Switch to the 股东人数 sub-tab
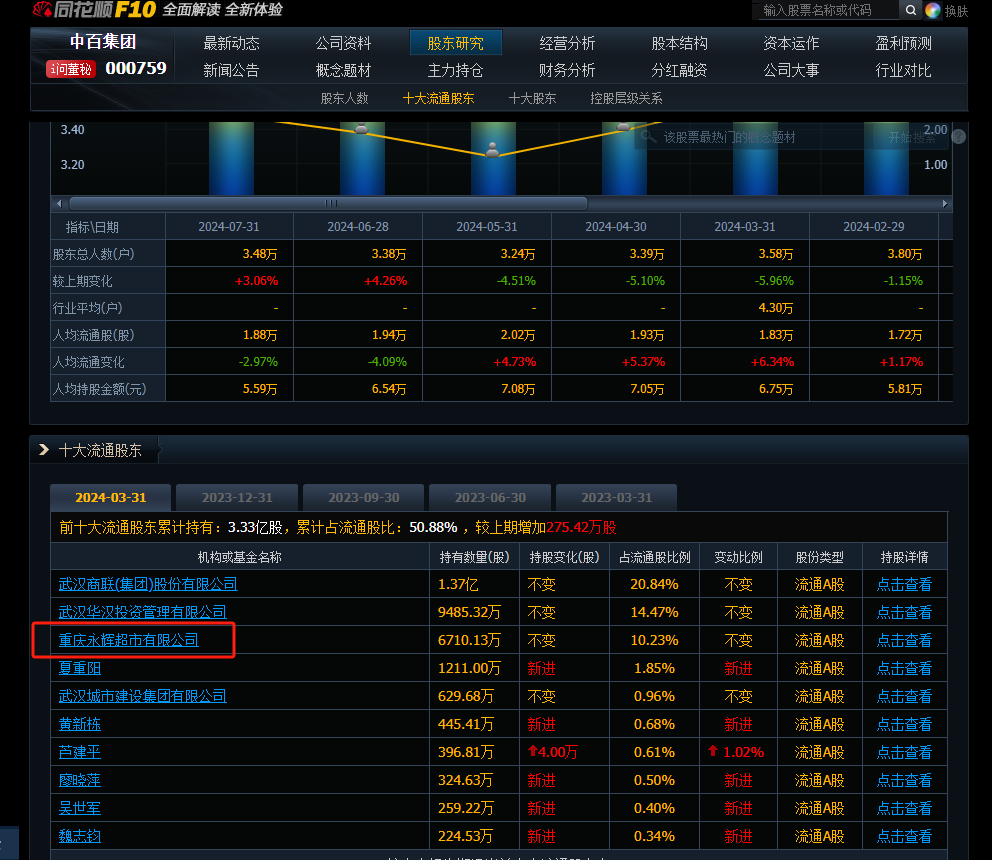 click(x=345, y=99)
